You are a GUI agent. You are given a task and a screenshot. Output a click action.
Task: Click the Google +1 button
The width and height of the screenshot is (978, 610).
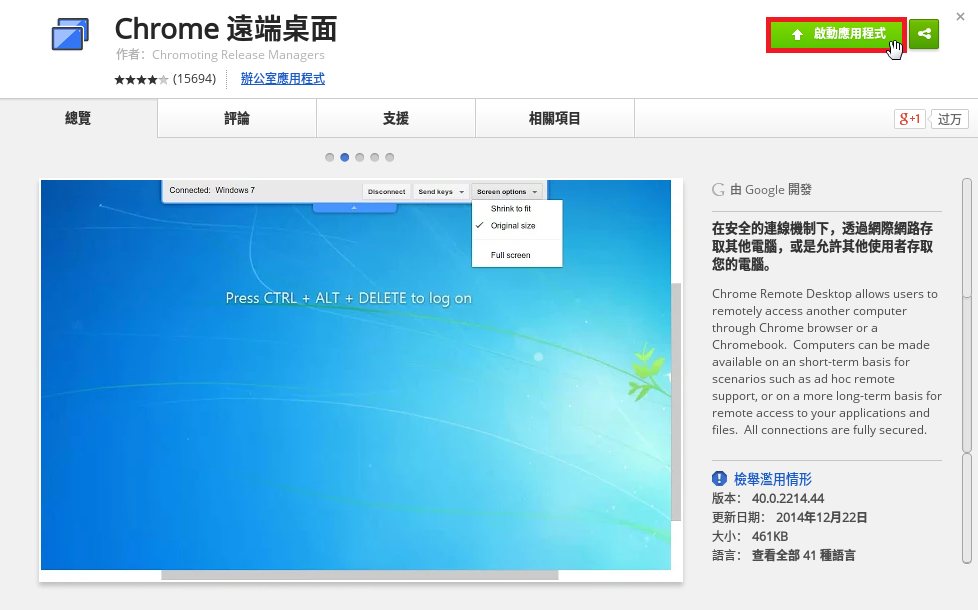[909, 119]
